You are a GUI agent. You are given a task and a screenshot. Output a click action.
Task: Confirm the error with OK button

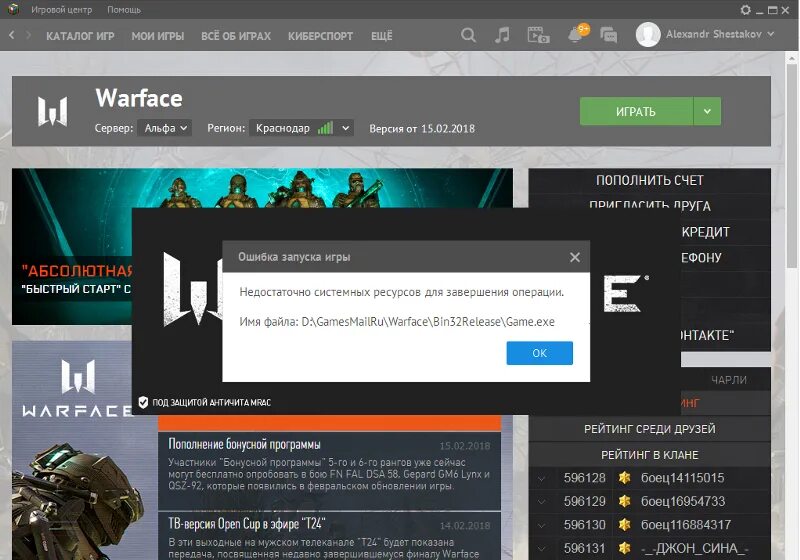(x=539, y=353)
